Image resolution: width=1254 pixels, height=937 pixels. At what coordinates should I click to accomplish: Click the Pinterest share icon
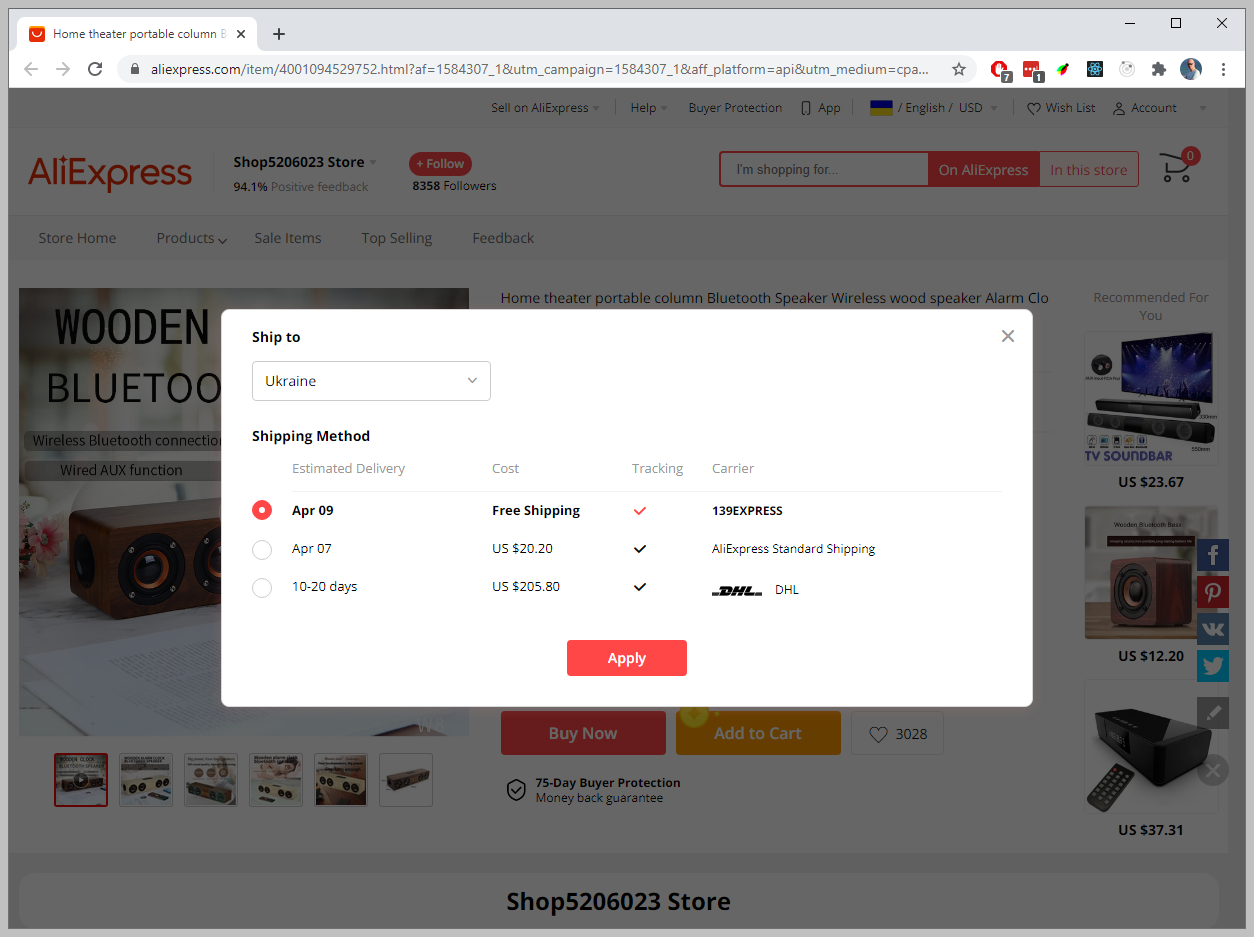(1212, 592)
